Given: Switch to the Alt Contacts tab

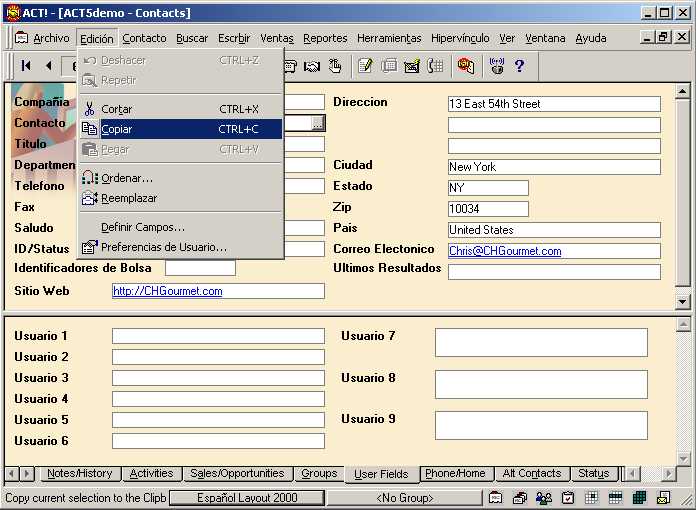Looking at the screenshot, I should [x=532, y=474].
